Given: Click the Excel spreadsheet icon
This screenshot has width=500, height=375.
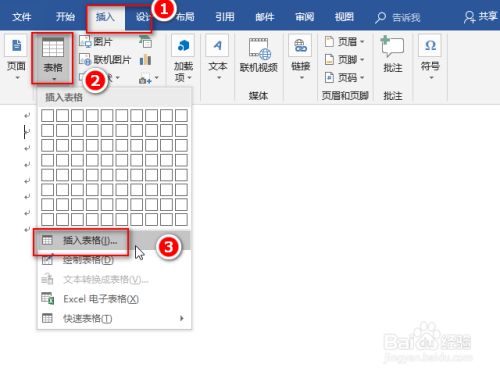Looking at the screenshot, I should 47,298.
